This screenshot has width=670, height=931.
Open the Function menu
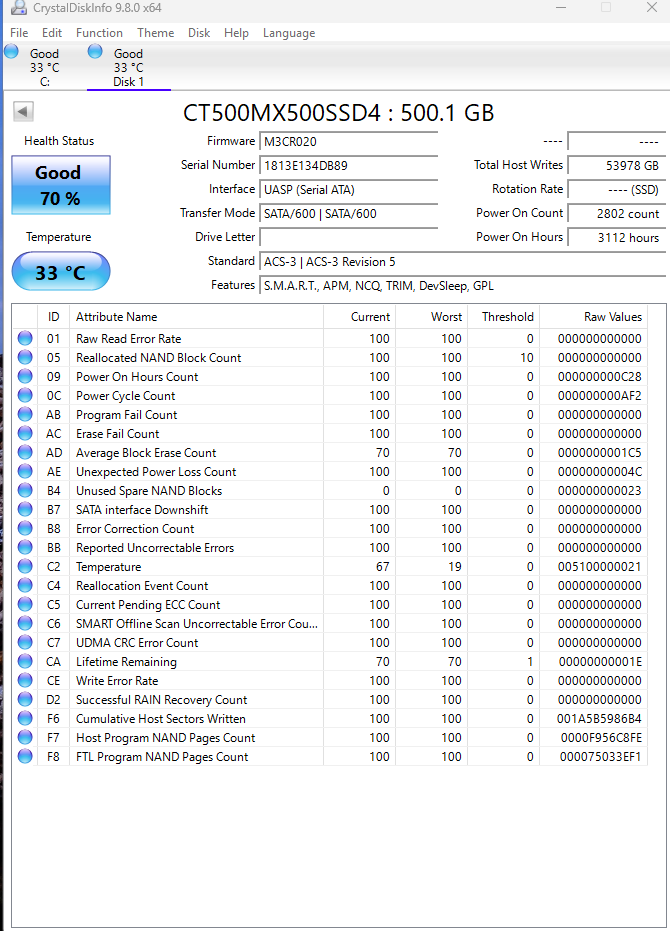pos(99,33)
